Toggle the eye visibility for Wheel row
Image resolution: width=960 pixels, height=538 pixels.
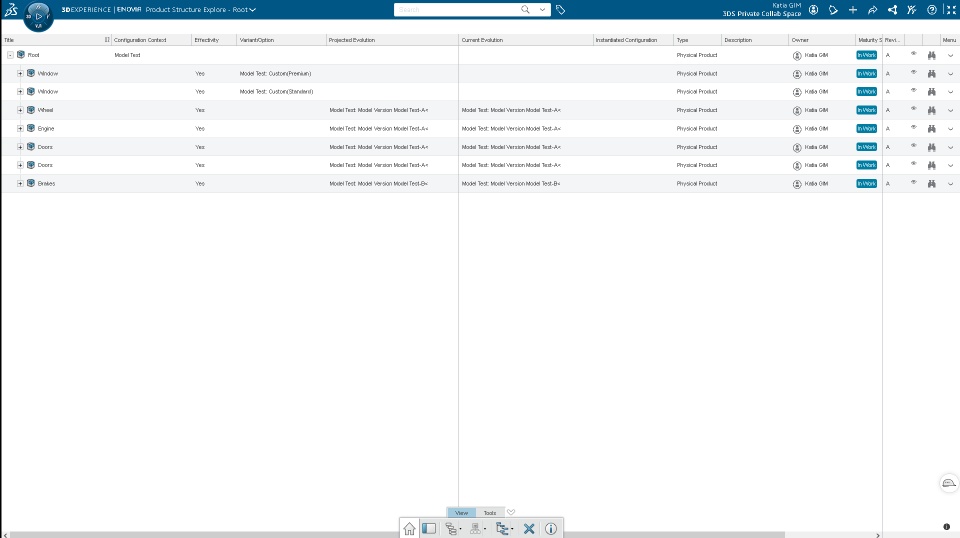pos(913,109)
